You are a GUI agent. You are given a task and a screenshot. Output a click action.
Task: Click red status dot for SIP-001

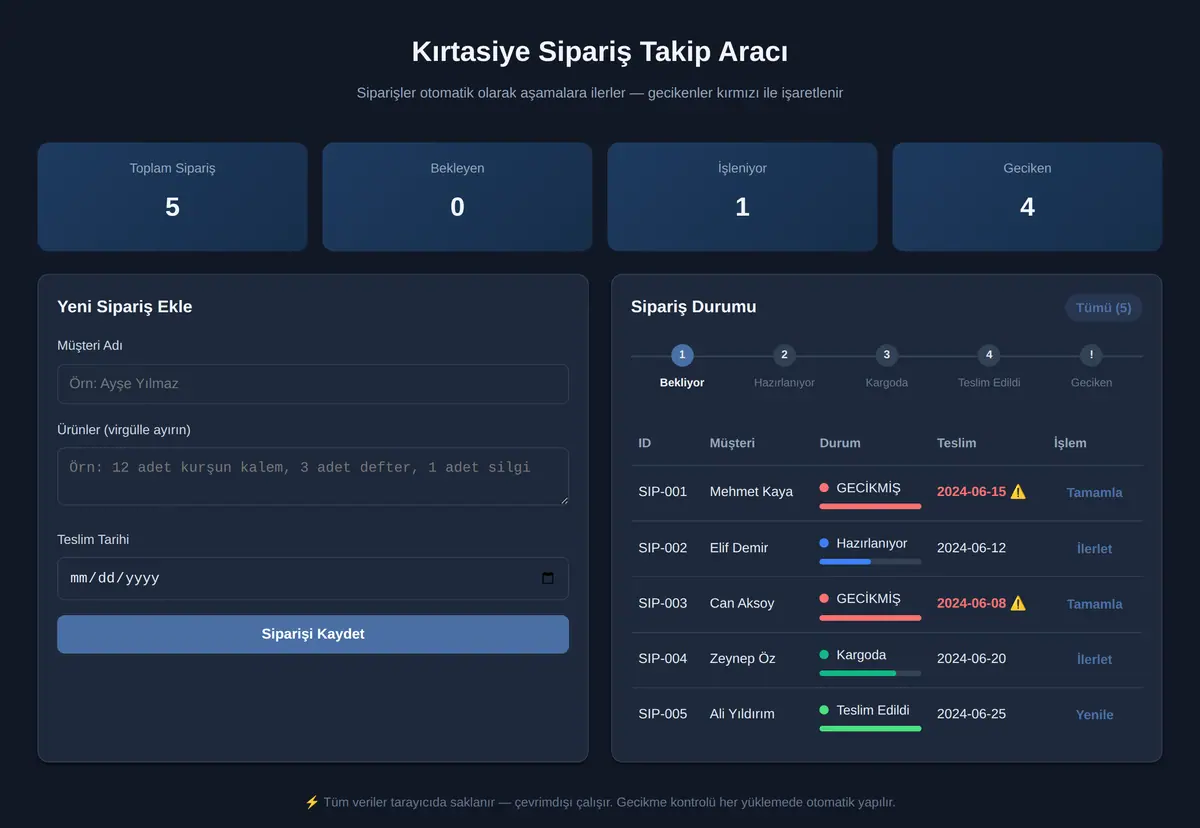pos(824,488)
